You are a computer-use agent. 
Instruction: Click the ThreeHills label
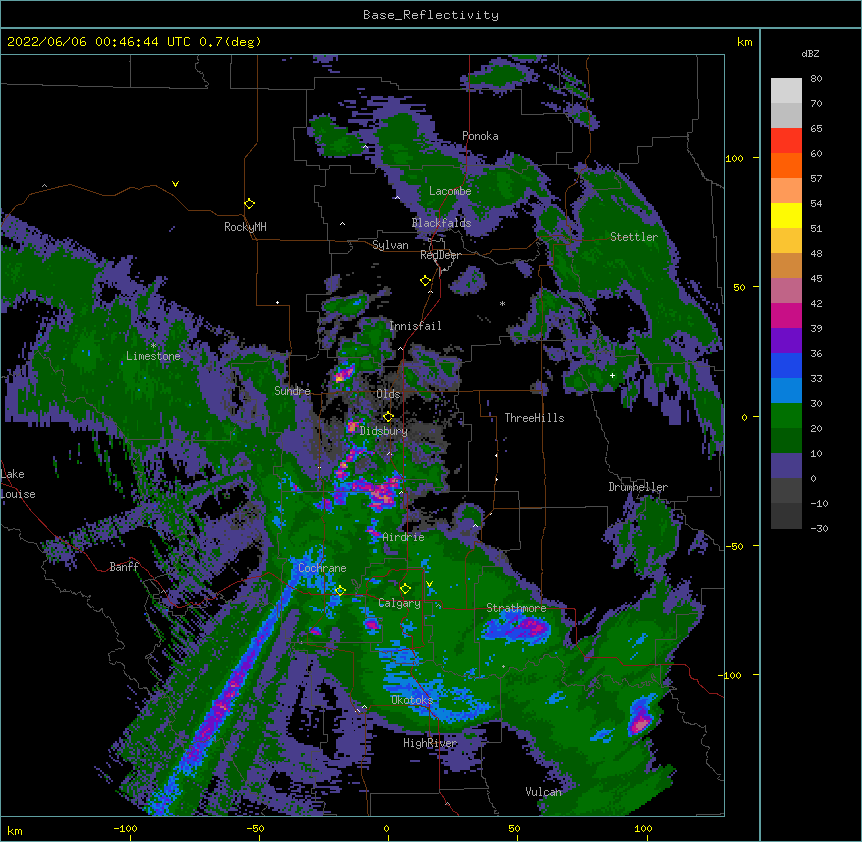pos(534,418)
